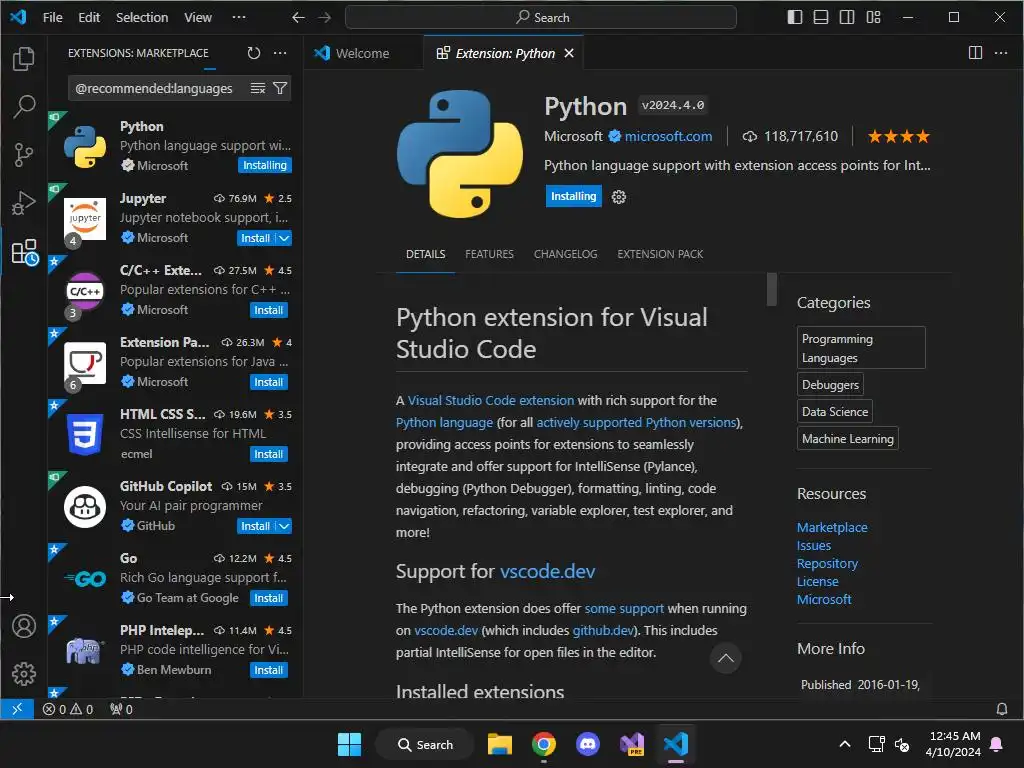Clear extensions search results

pos(258,88)
